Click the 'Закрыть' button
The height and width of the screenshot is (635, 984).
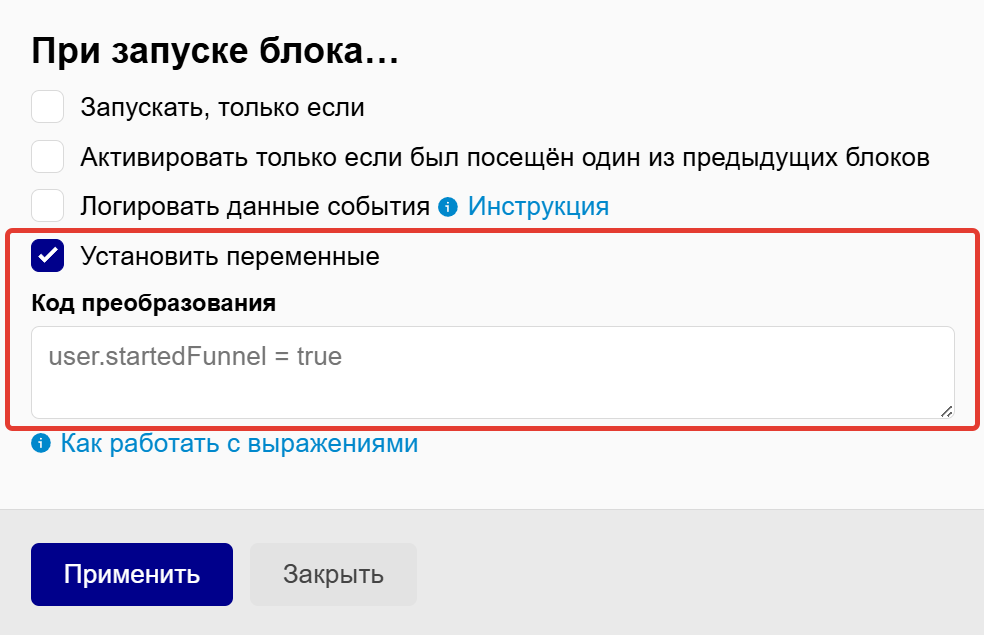[x=333, y=574]
